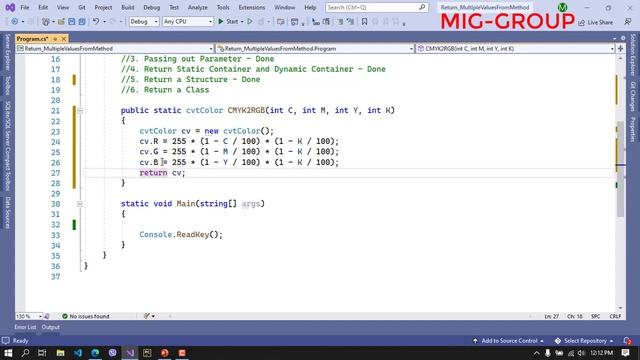This screenshot has width=640, height=360.
Task: Click Add to Source Control
Action: [x=509, y=341]
